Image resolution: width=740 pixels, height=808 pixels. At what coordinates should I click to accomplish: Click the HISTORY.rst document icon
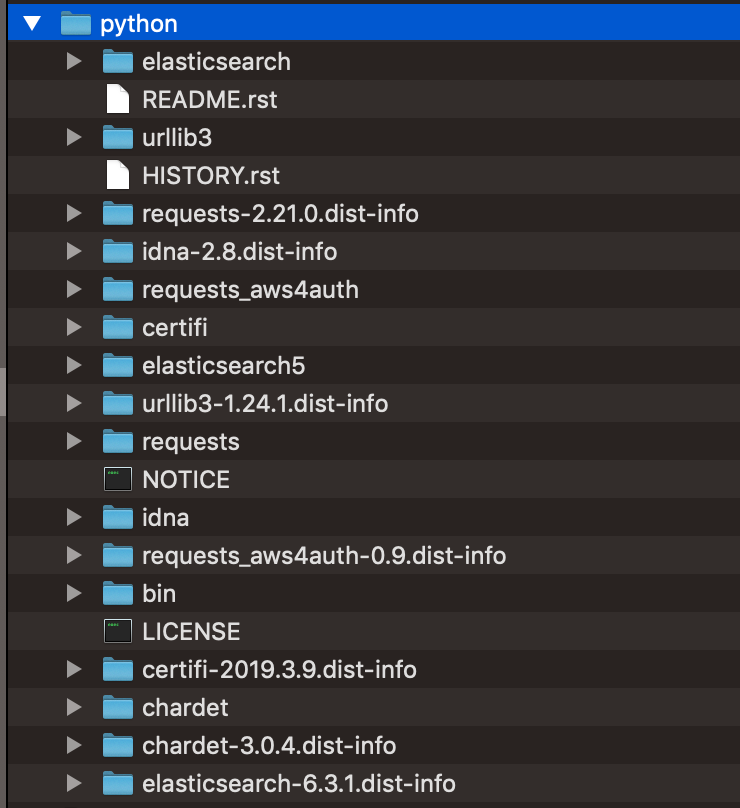(x=118, y=175)
